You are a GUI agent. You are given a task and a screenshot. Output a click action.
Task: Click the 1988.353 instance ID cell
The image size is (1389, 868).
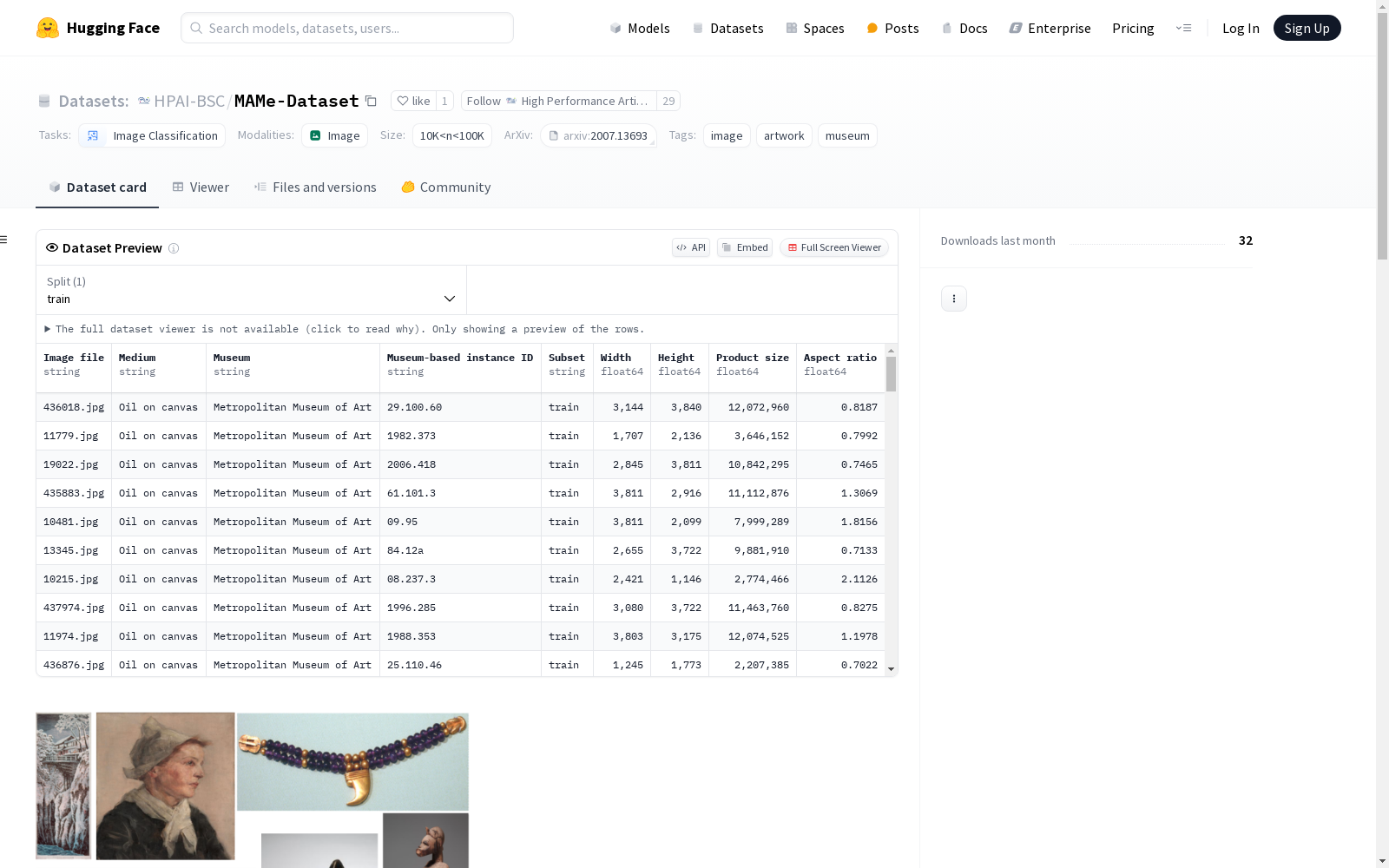460,636
